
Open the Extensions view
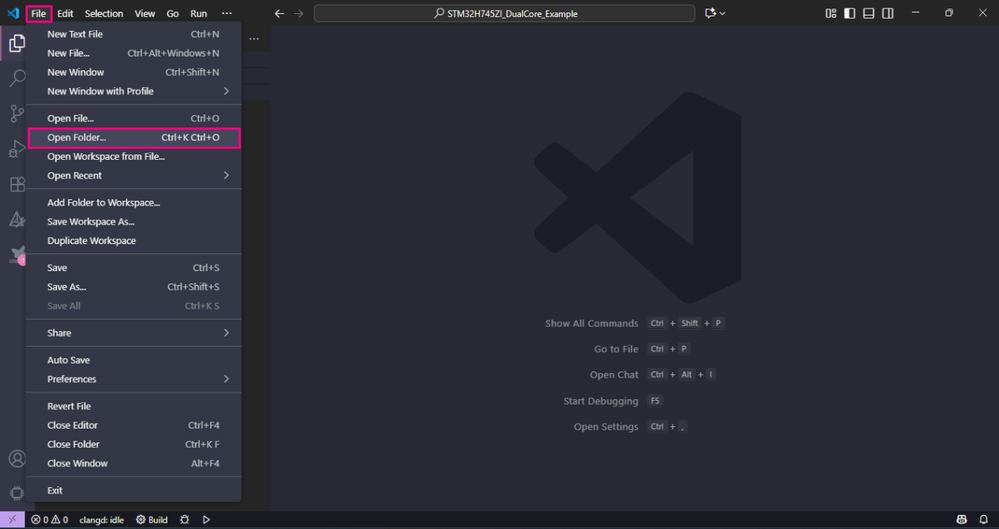tap(17, 184)
